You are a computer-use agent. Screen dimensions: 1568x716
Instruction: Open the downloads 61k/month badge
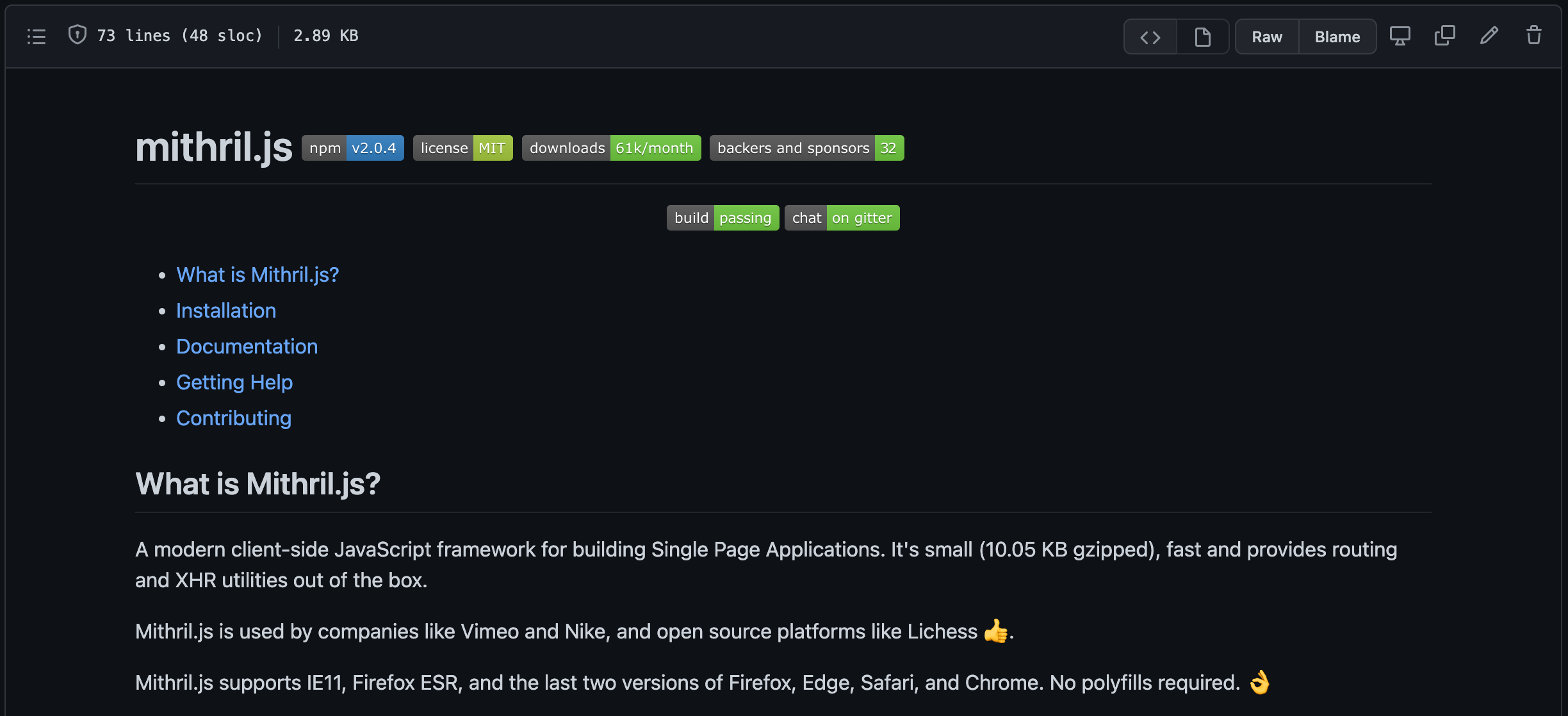[611, 148]
